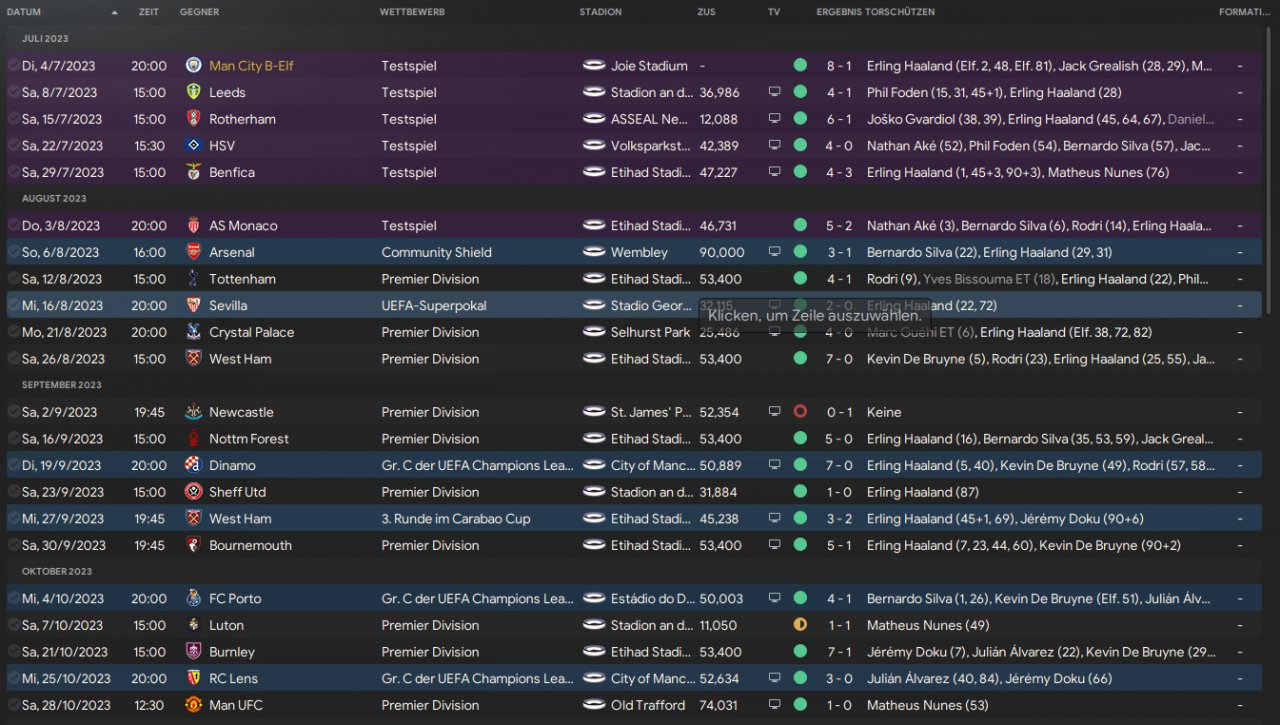
Task: Click the Formation column header
Action: (x=1244, y=12)
